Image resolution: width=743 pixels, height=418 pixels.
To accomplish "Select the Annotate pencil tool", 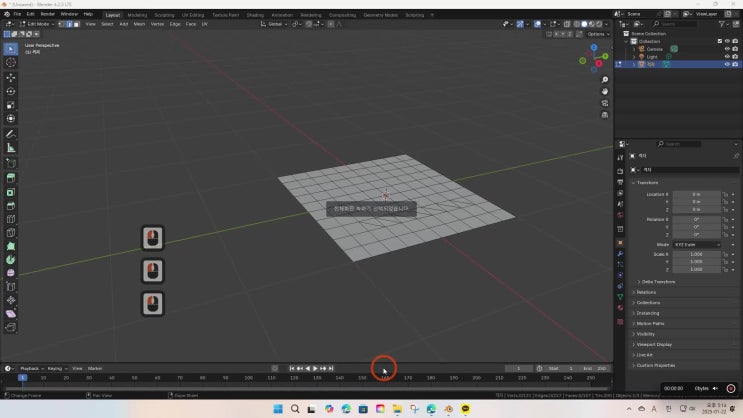I will [x=11, y=134].
